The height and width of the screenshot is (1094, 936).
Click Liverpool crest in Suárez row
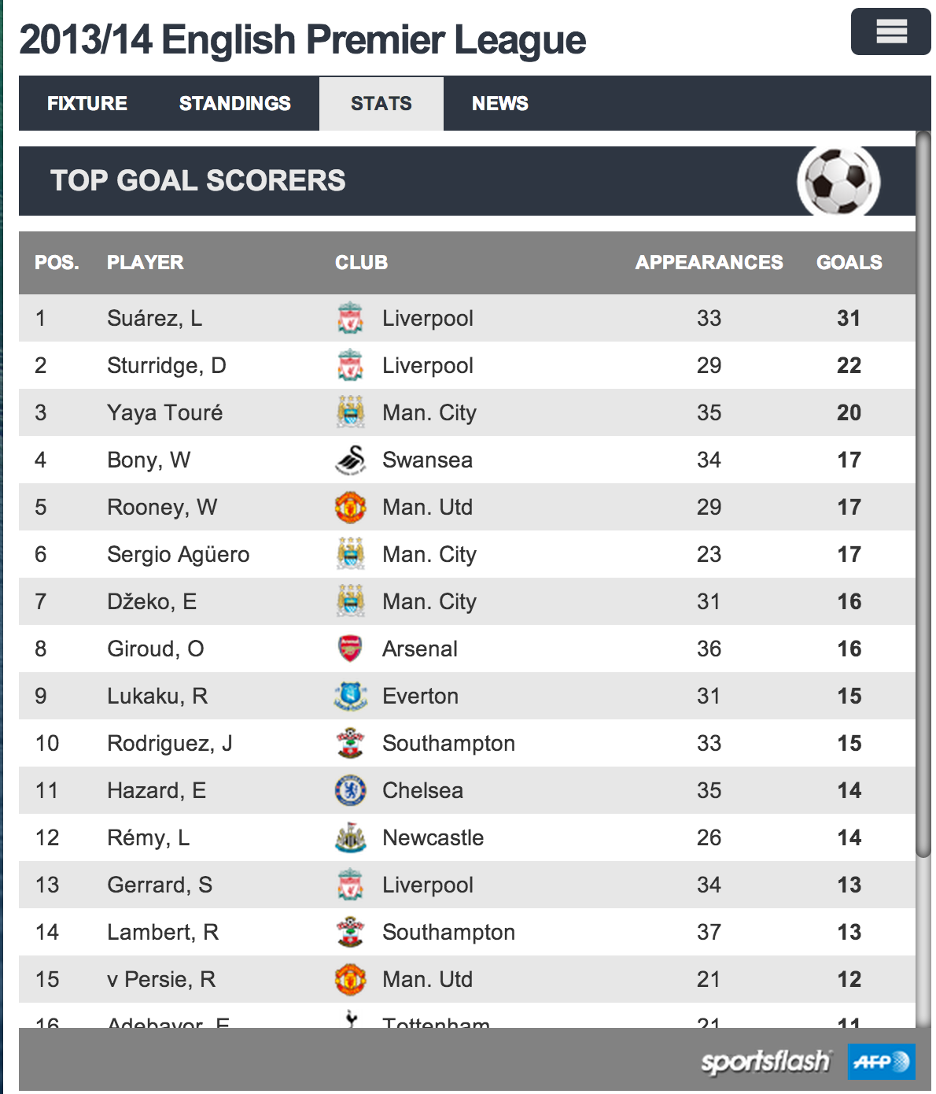coord(350,318)
